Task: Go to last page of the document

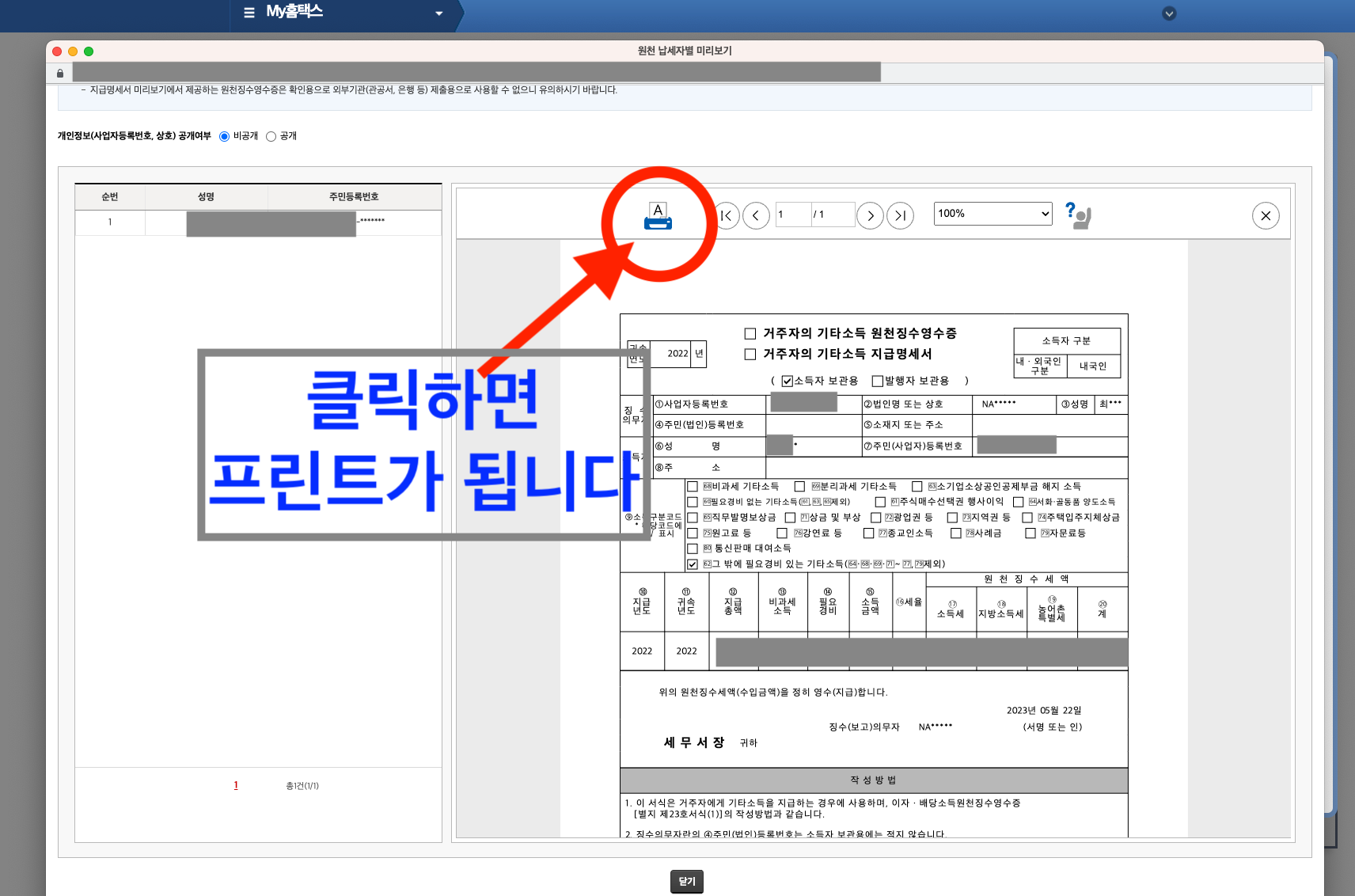Action: [x=900, y=215]
